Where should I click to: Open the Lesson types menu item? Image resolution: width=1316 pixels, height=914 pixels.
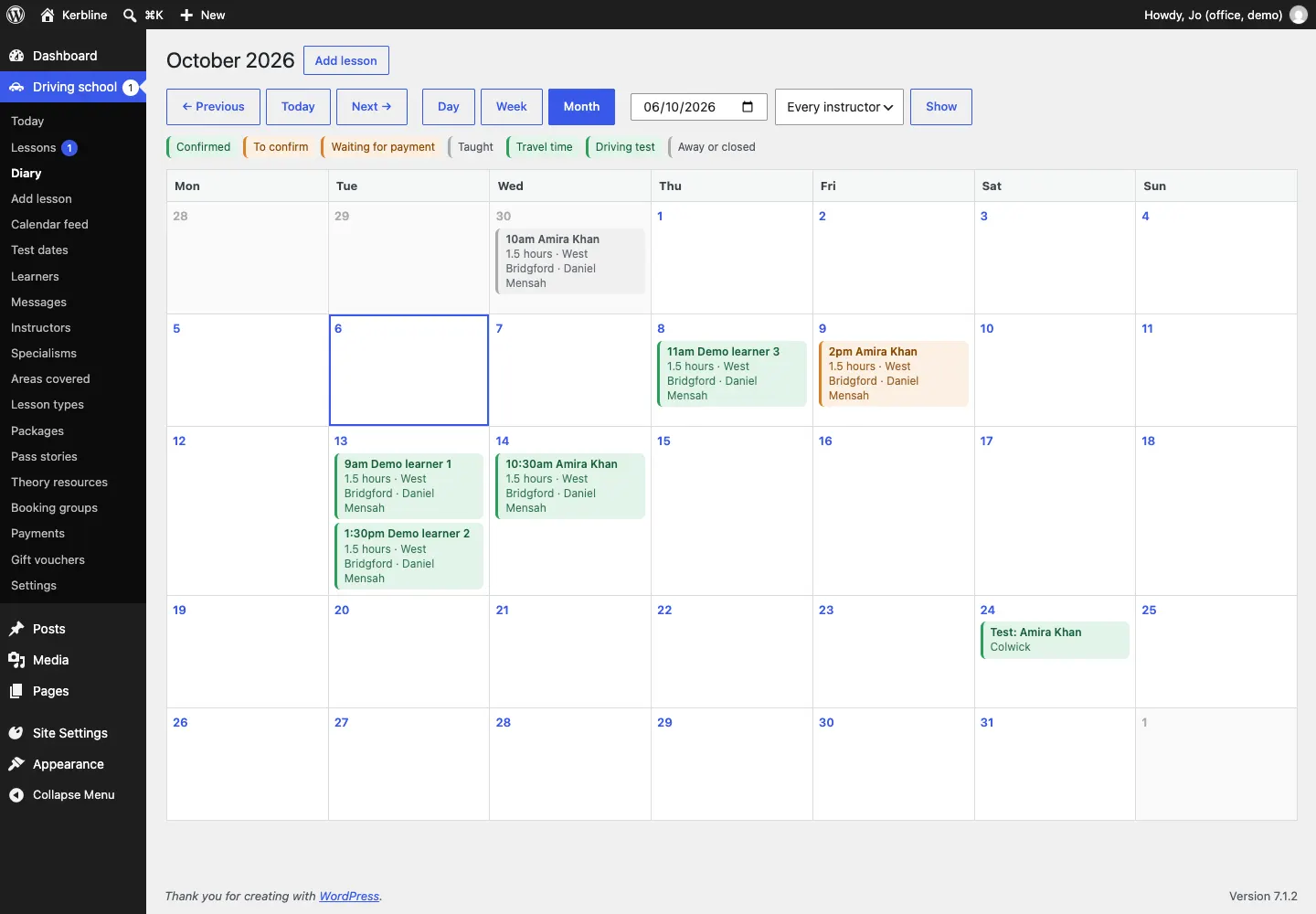[48, 405]
